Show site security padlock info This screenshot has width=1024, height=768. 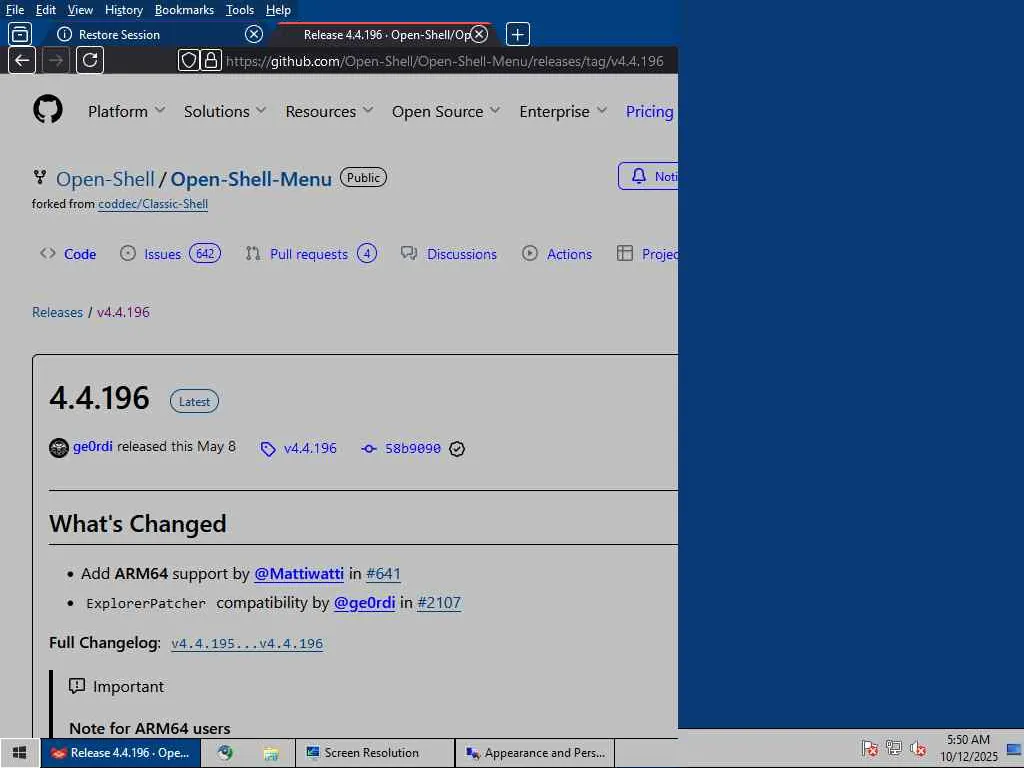click(x=210, y=61)
